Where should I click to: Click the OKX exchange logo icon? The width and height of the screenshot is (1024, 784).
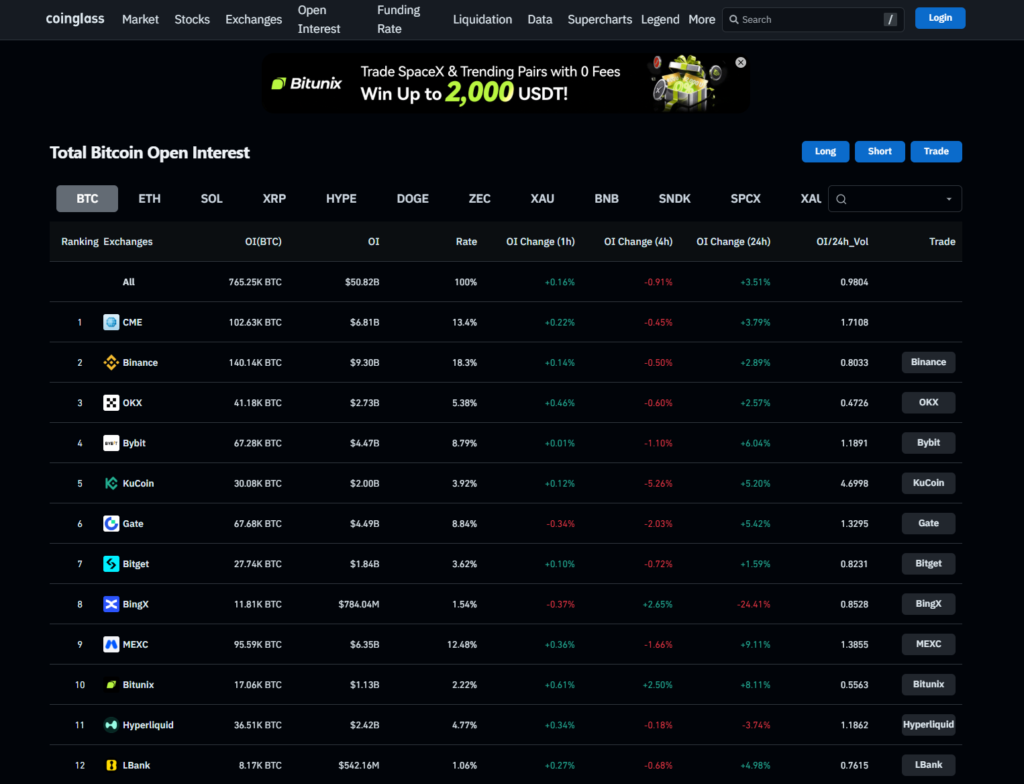coord(111,402)
